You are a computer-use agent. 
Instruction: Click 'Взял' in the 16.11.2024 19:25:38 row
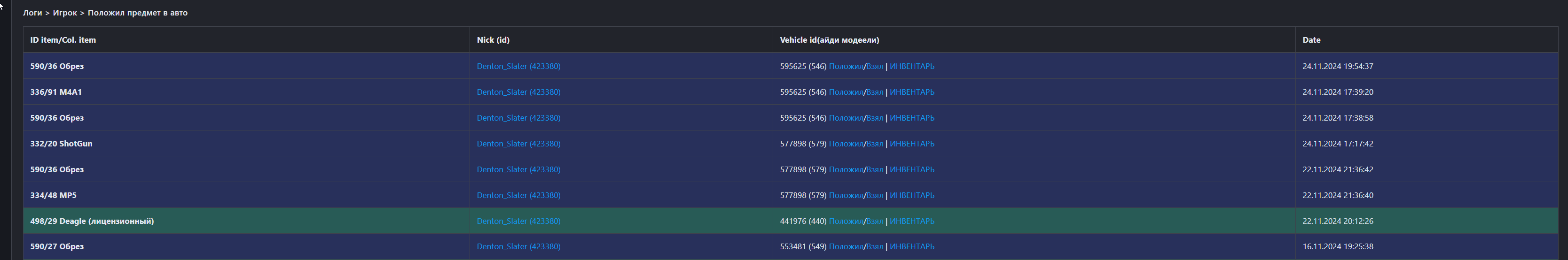(874, 247)
